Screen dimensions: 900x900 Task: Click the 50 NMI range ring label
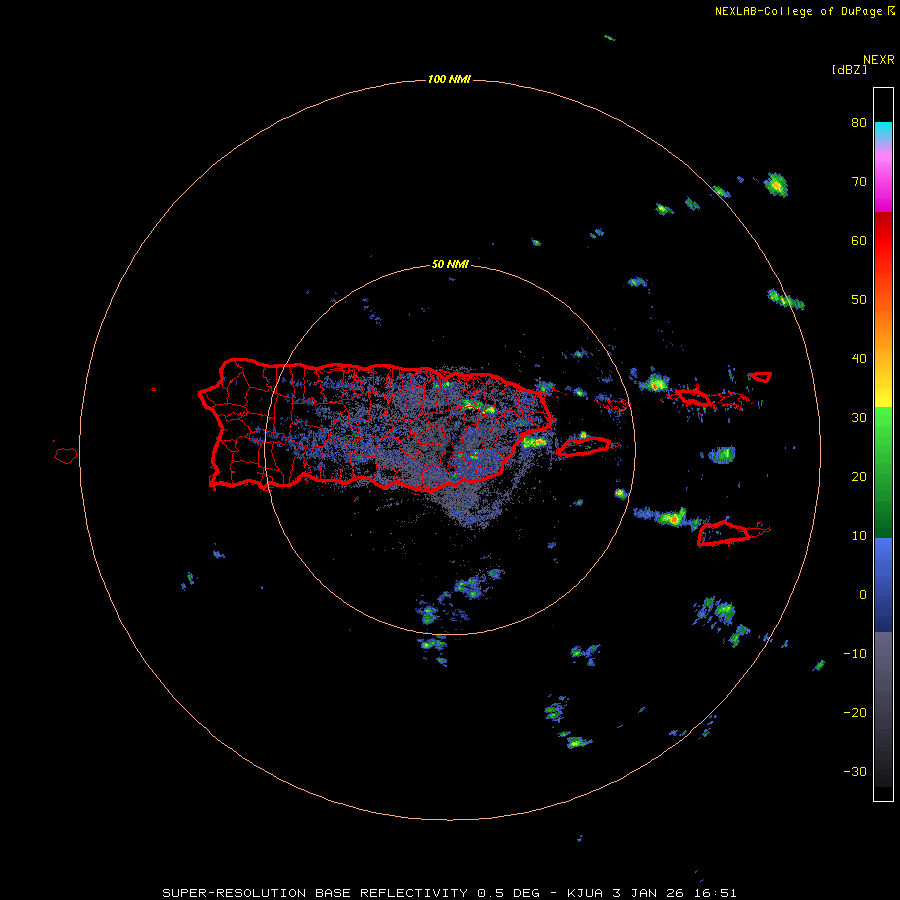click(x=450, y=265)
